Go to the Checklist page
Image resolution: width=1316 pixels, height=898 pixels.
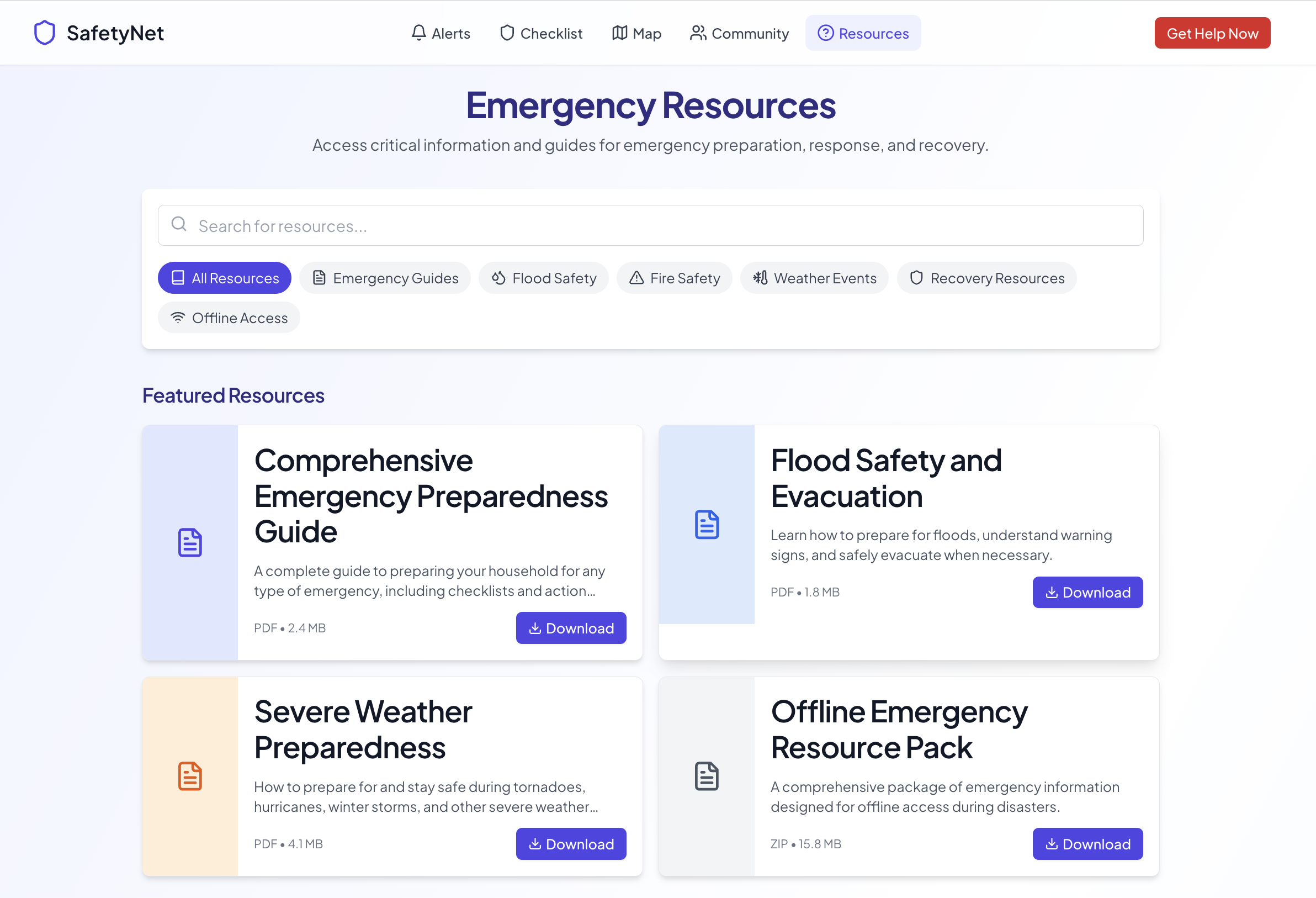click(541, 34)
